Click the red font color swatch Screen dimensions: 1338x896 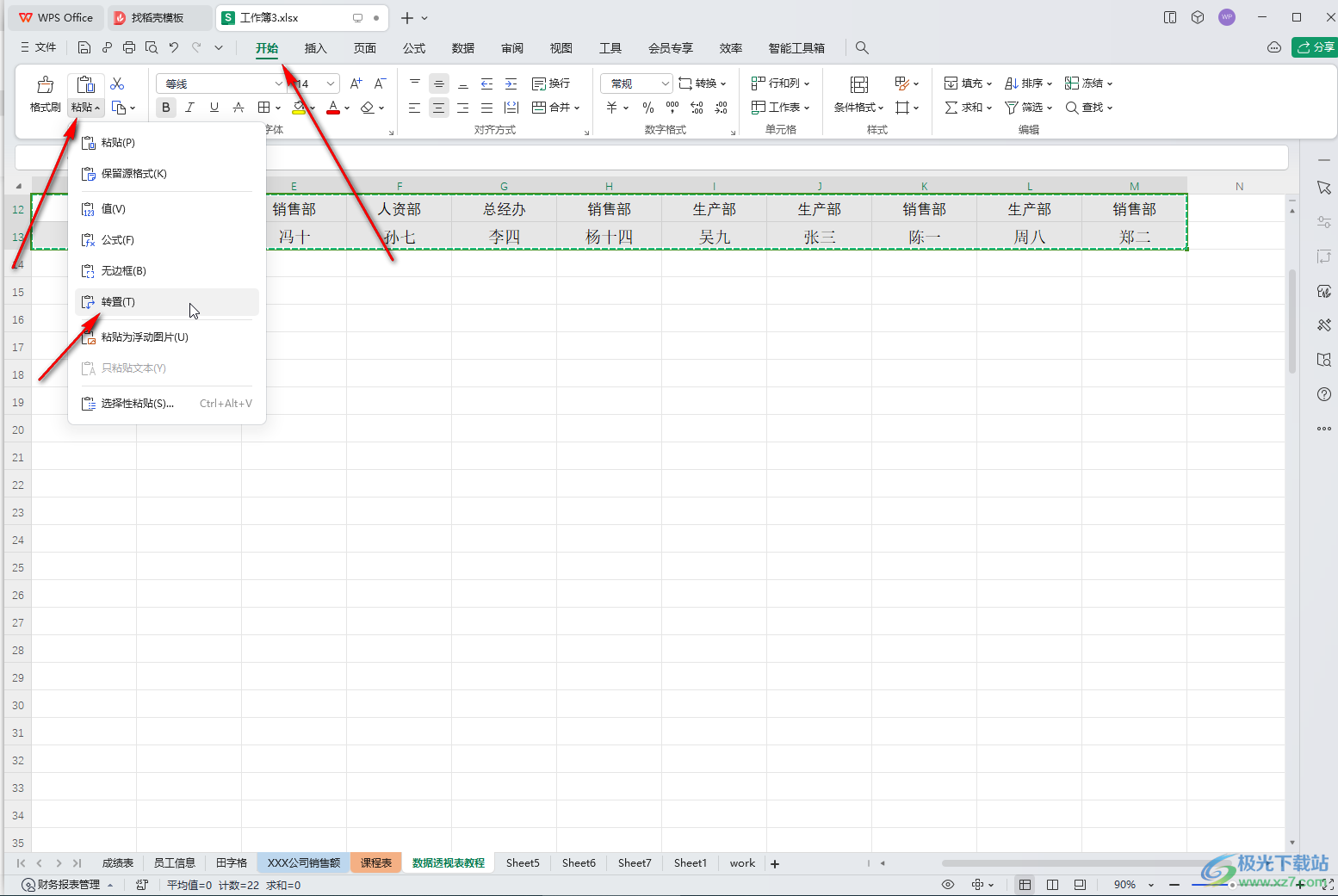pyautogui.click(x=333, y=108)
